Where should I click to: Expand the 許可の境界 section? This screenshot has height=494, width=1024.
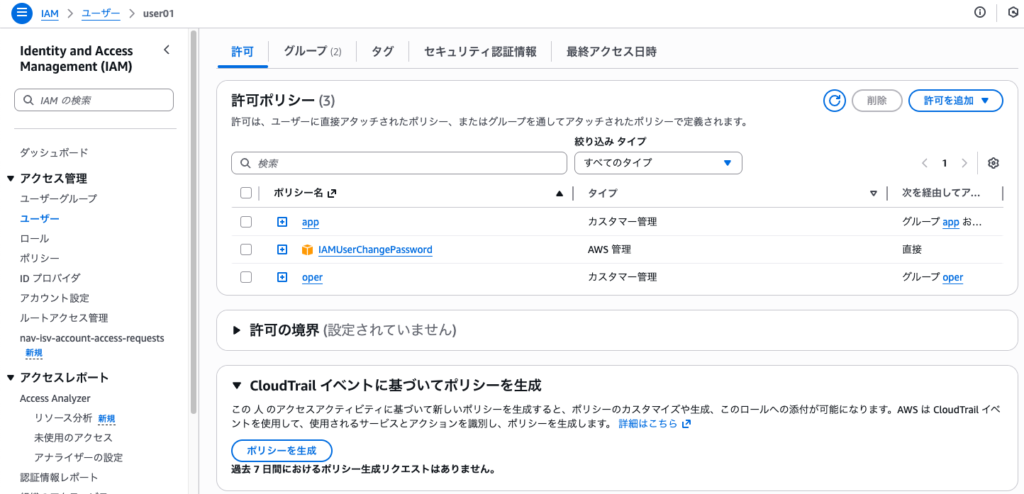click(x=237, y=329)
